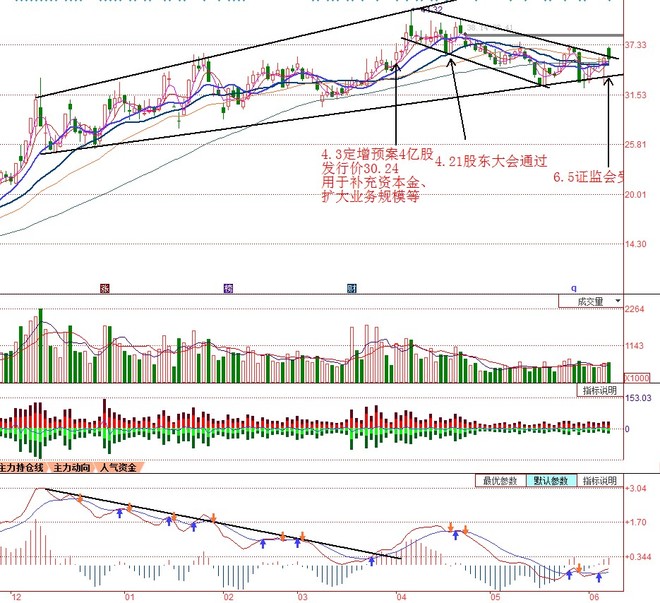Screen dimensions: 660x603
Task: Click indicator axis value 153.03
Action: pyautogui.click(x=638, y=398)
